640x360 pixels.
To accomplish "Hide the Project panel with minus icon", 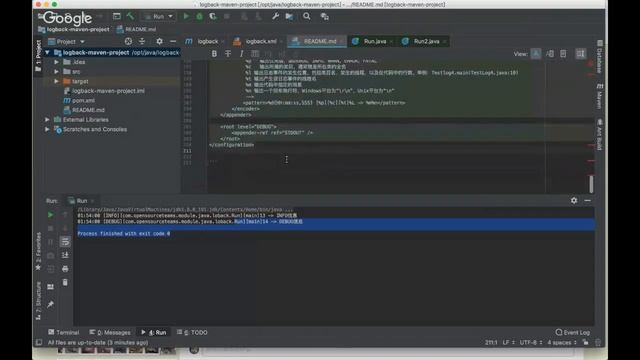I will coord(173,42).
